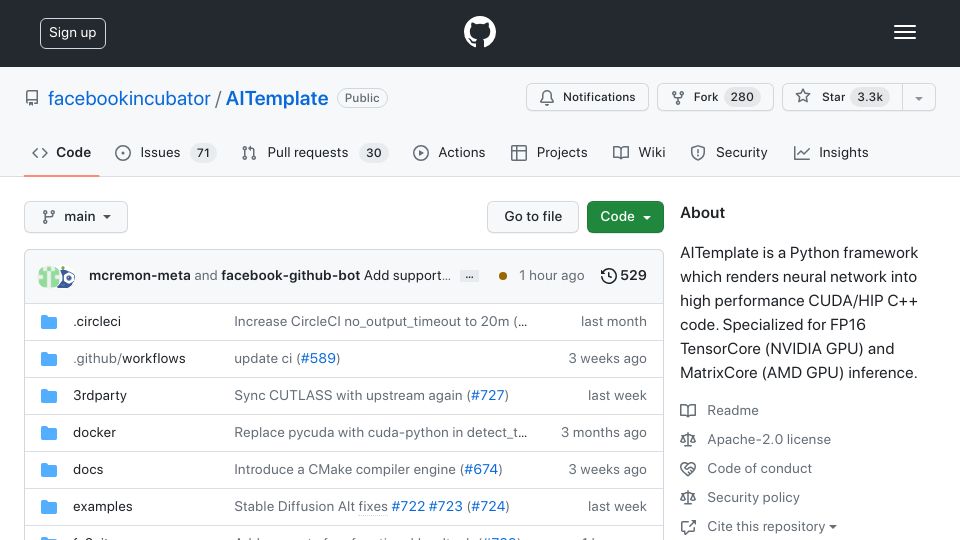960x540 pixels.
Task: Click 'Add support…' latest commit message
Action: point(407,276)
